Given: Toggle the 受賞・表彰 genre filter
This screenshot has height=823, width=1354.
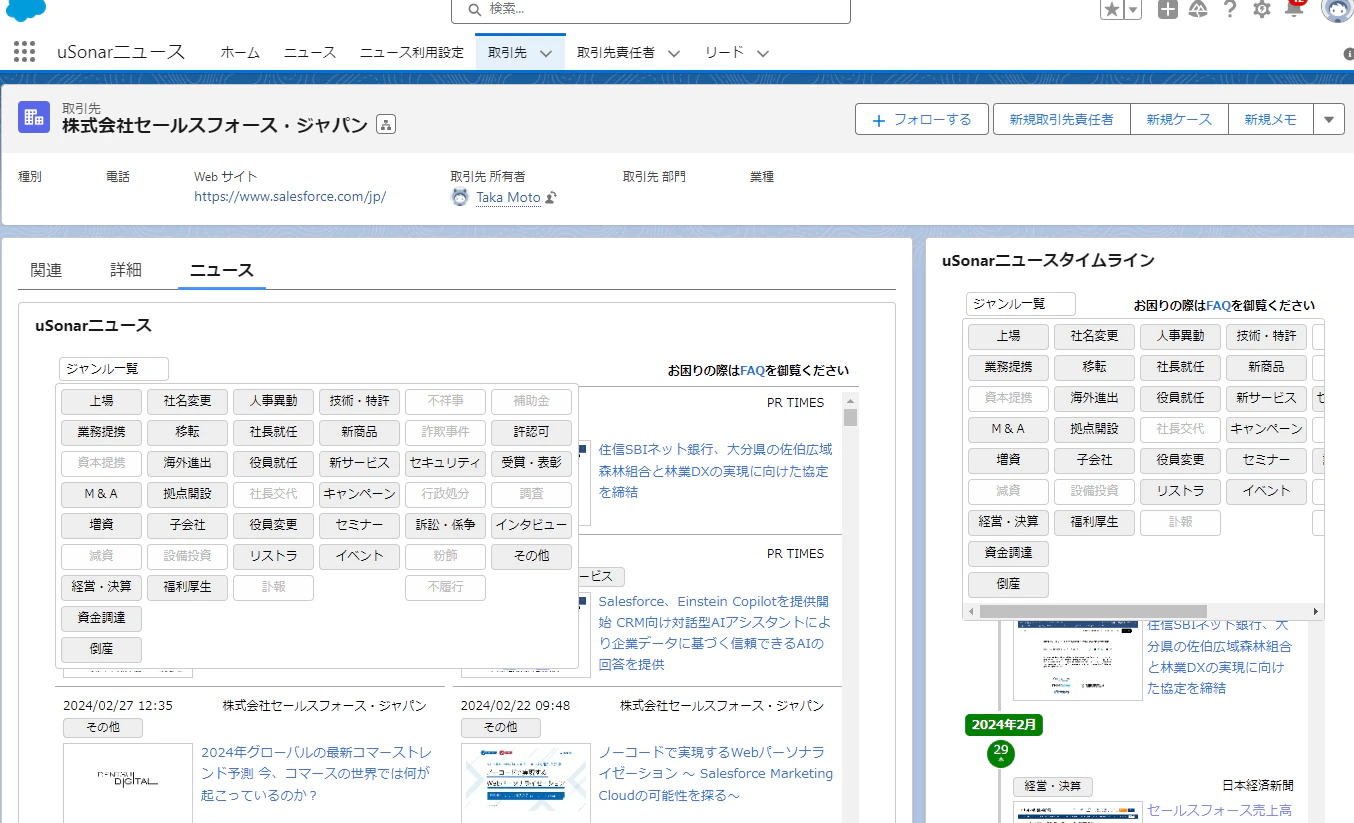Looking at the screenshot, I should coord(531,463).
